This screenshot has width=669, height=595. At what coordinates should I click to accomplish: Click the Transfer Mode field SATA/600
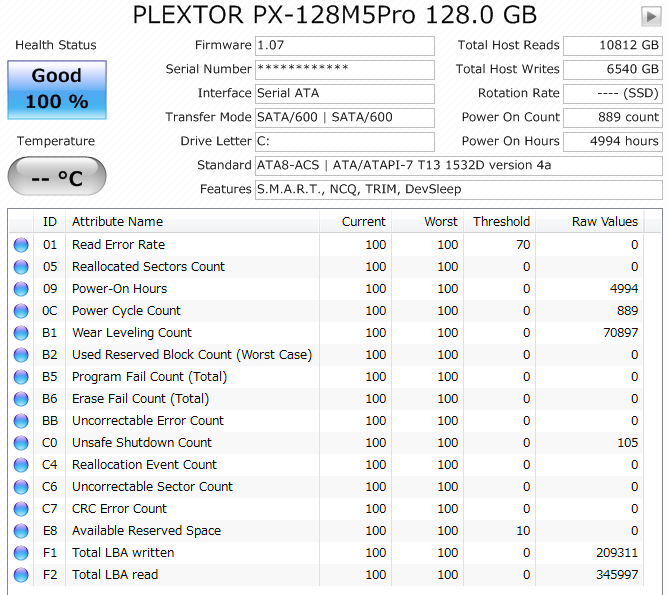pos(345,117)
